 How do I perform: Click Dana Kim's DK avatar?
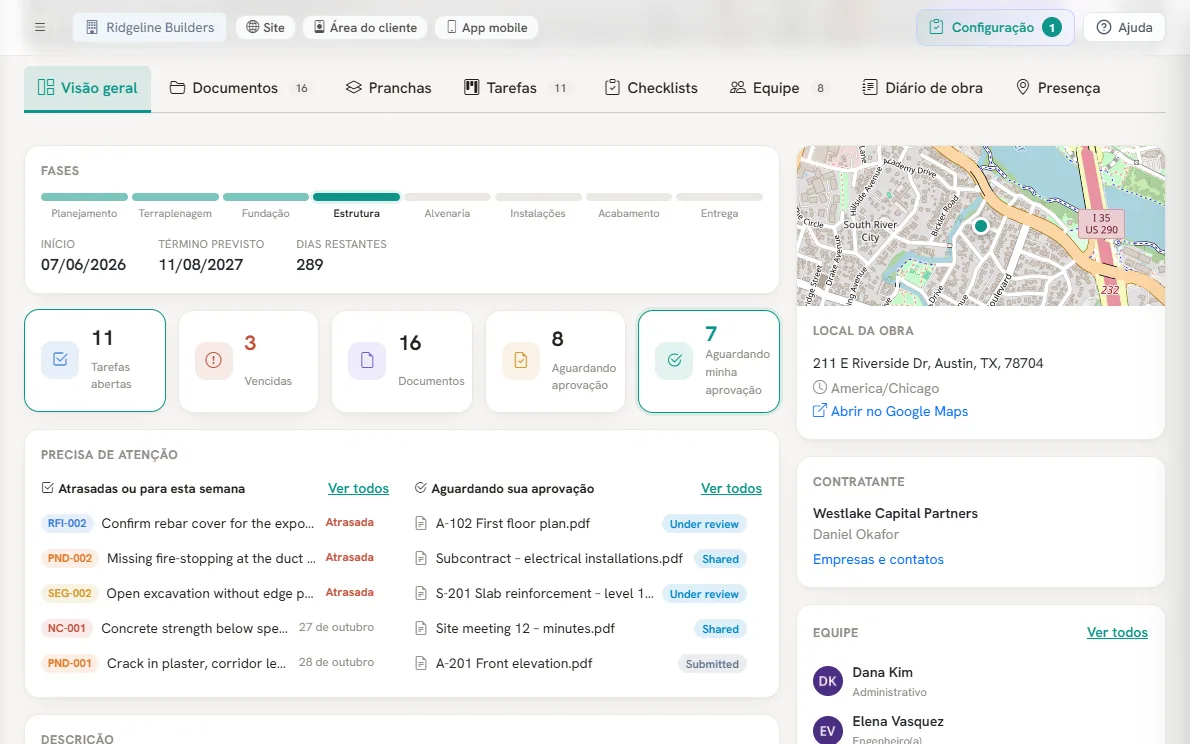click(827, 681)
